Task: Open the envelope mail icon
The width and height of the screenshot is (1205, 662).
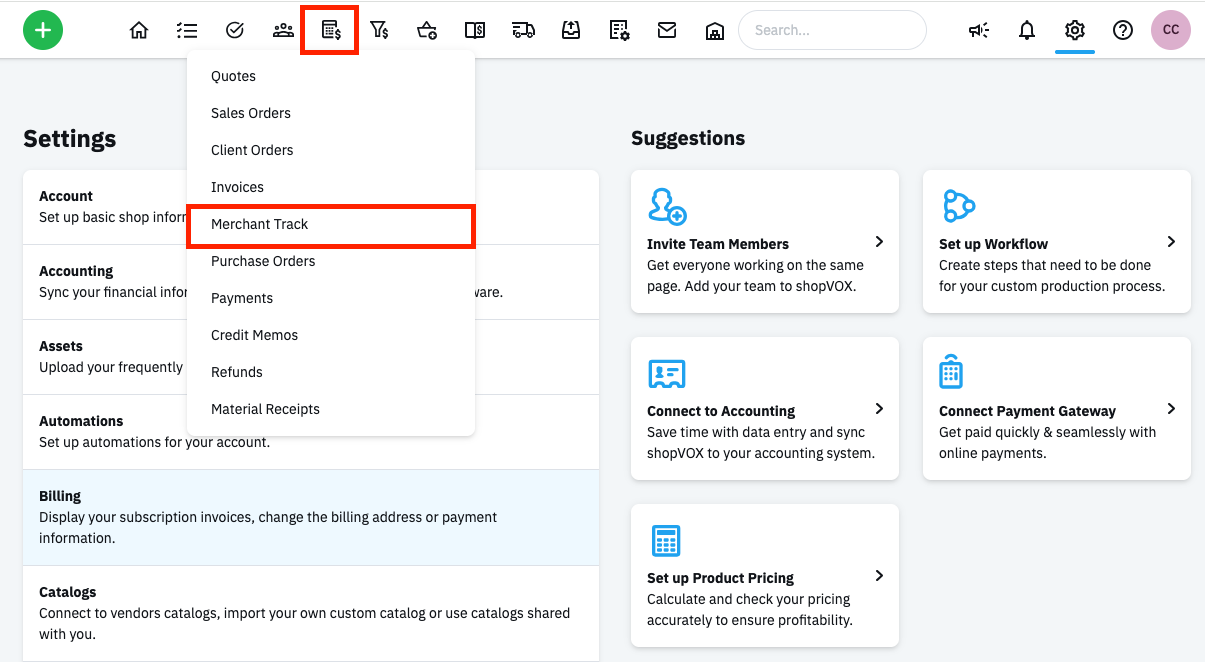Action: (x=667, y=30)
